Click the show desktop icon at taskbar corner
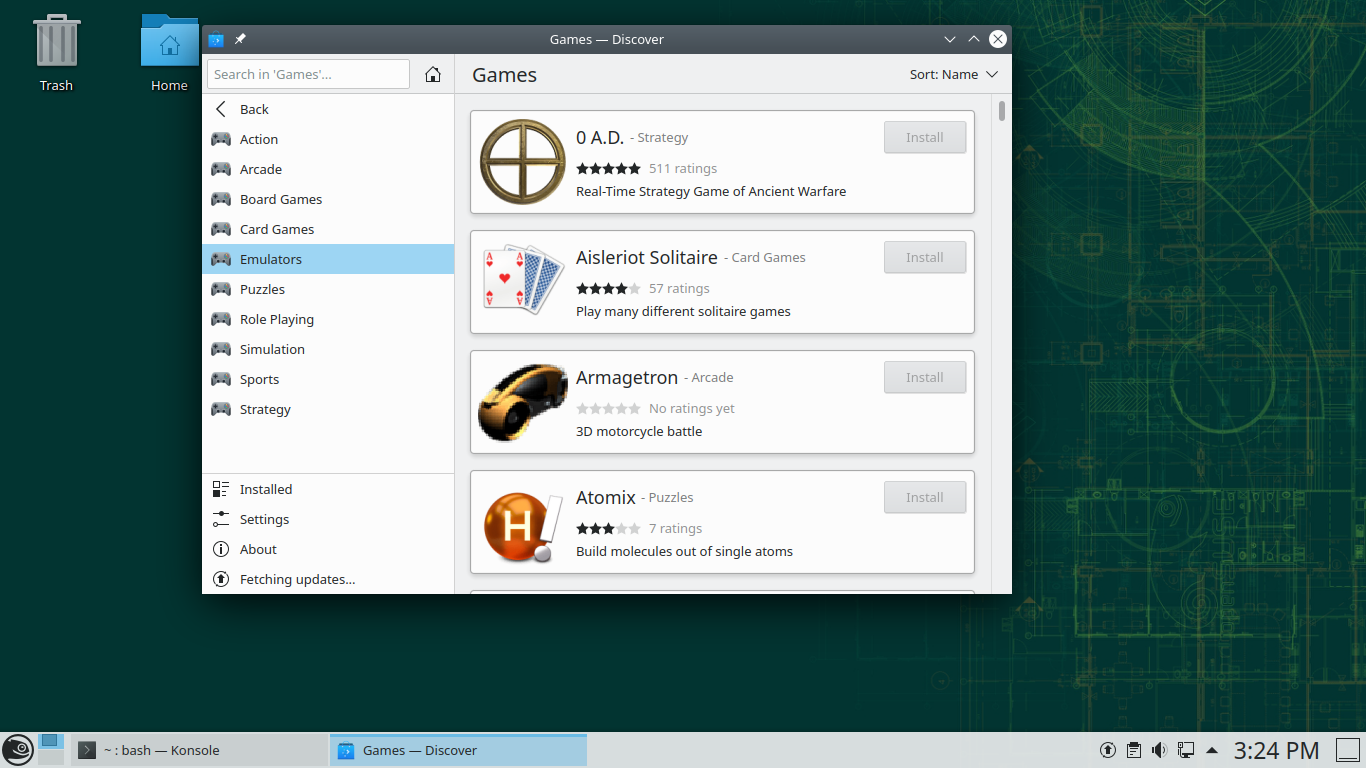Screen dimensions: 1366x768 click(1348, 750)
